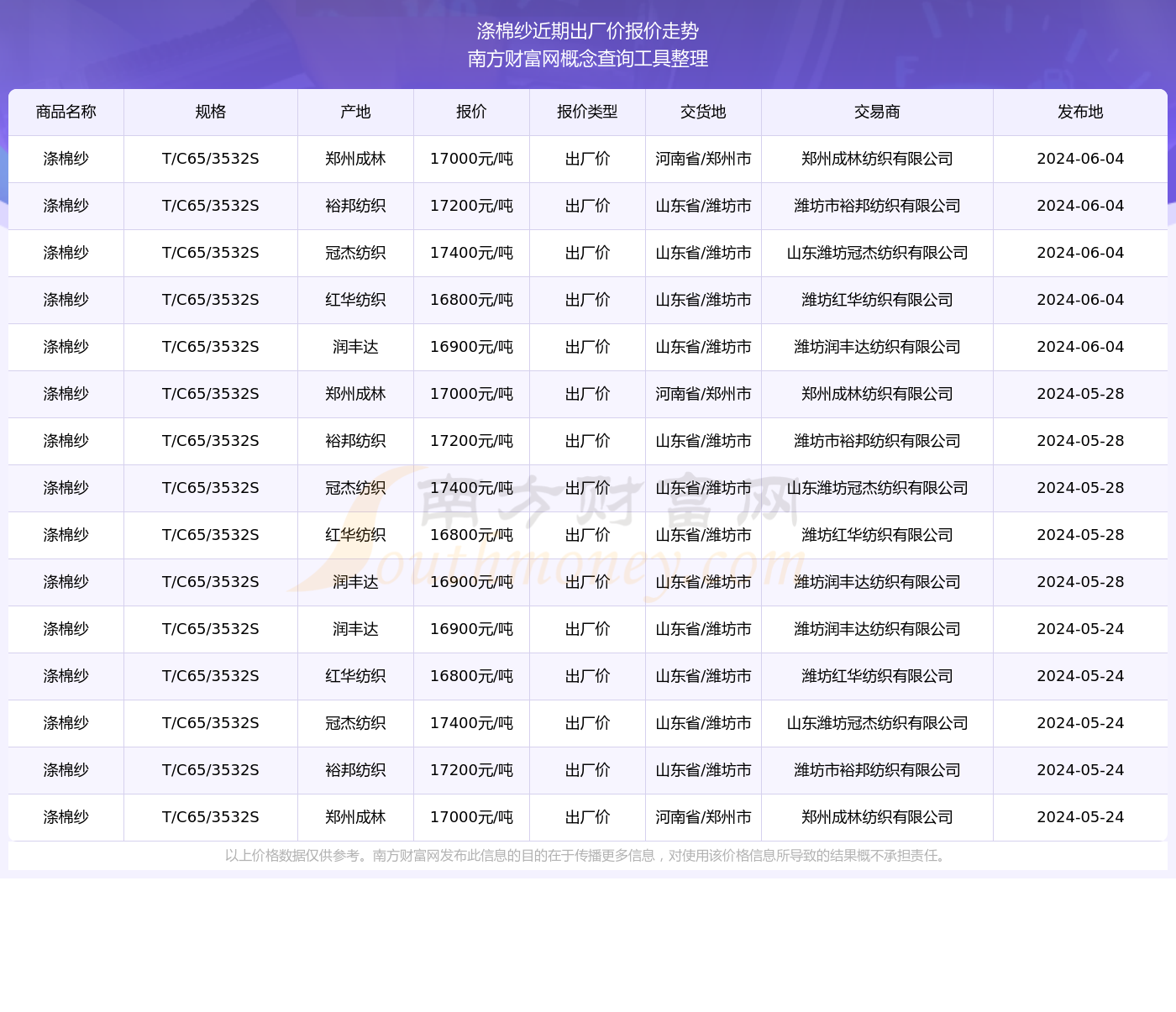Click 山东潍坊冠杰纺织有限公司 in the 2024-05-24 row
Screen dimensions: 1176x1012
tap(877, 723)
